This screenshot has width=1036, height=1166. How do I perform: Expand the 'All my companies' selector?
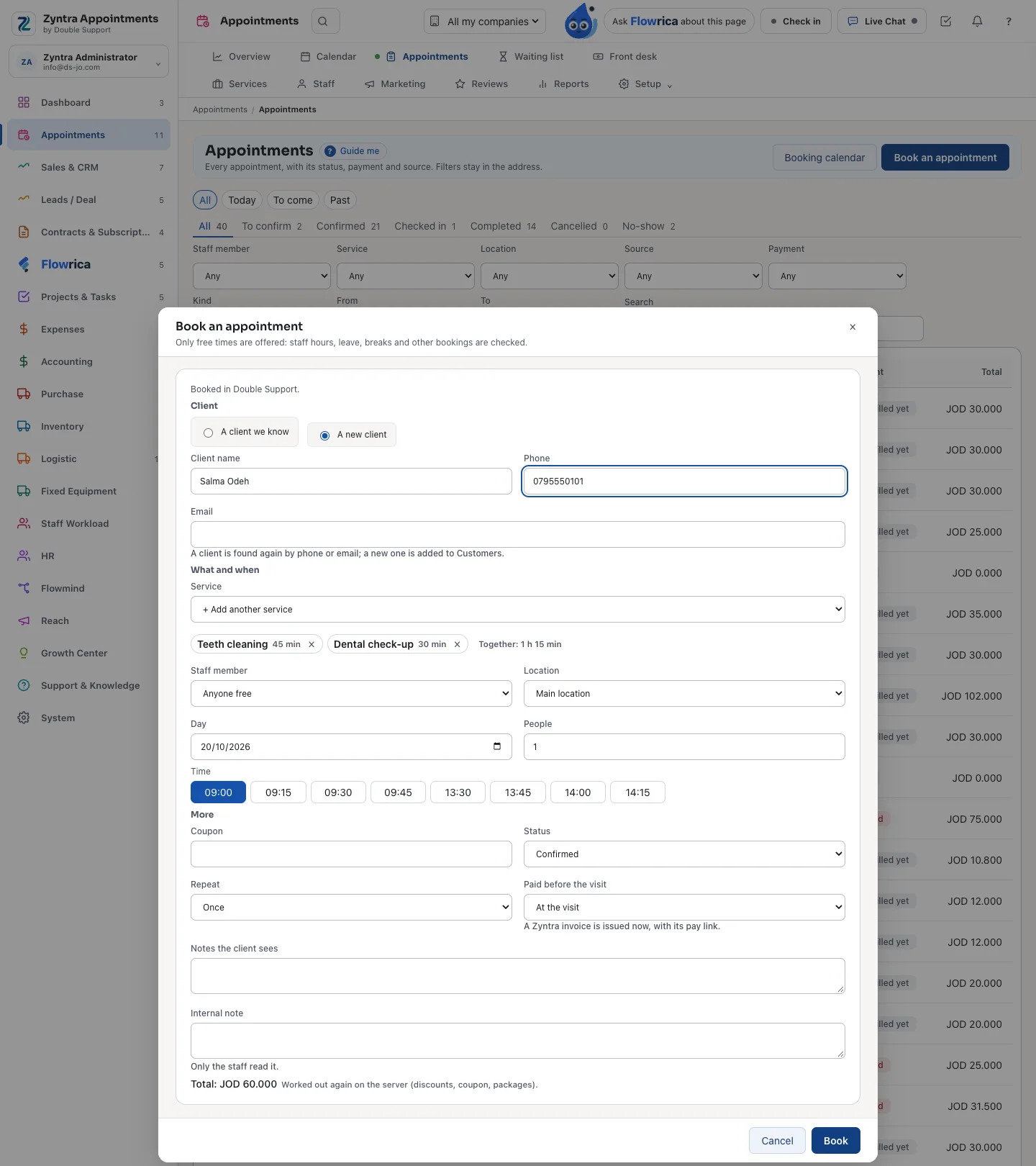click(485, 22)
